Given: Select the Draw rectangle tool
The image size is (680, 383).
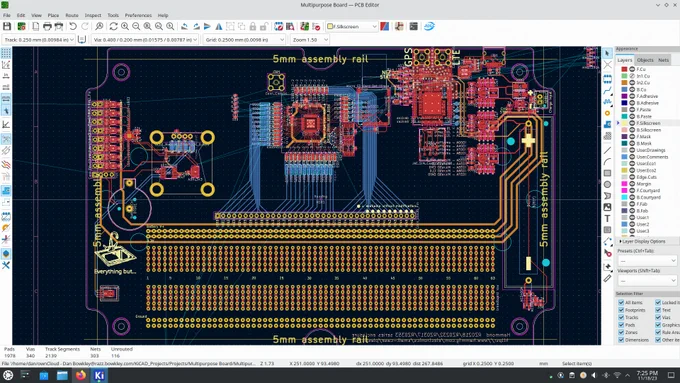Looking at the screenshot, I should [607, 173].
